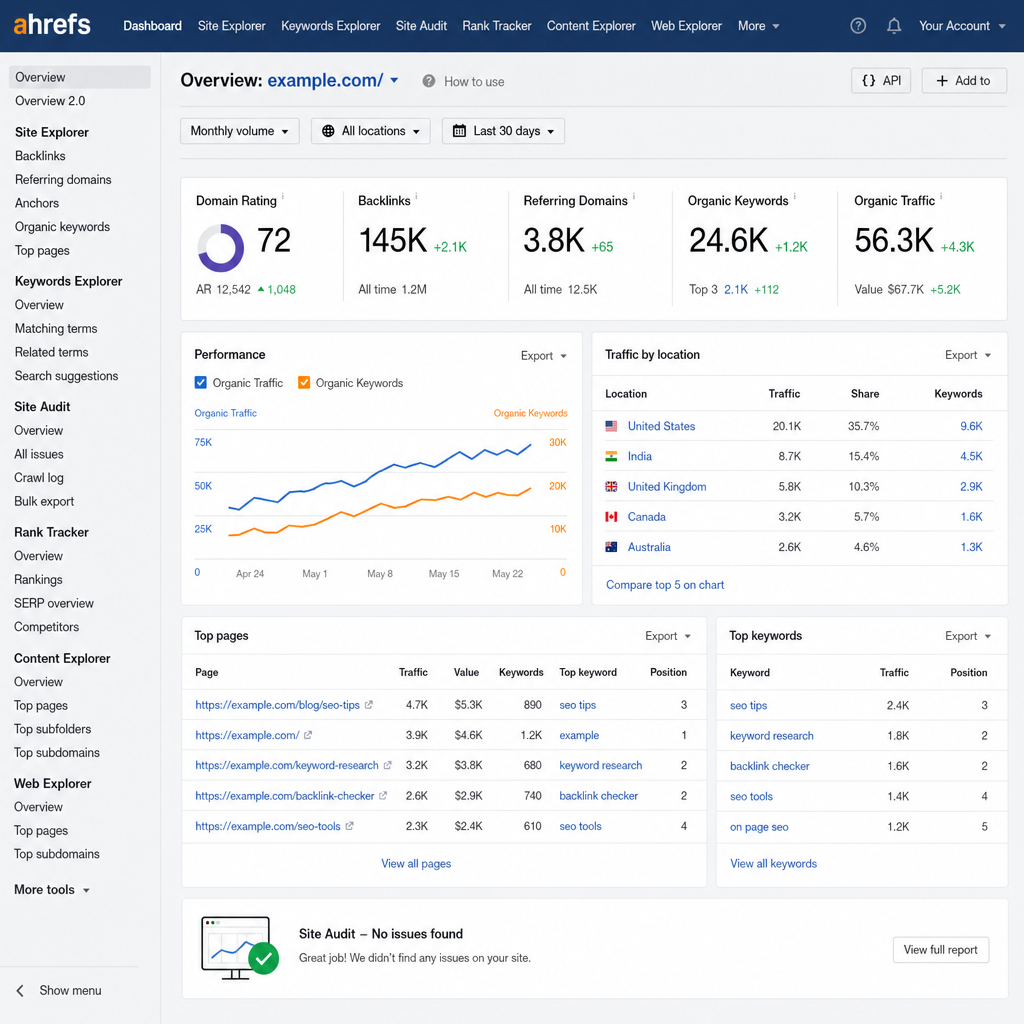Open the Top keywords Export dropdown

point(968,635)
